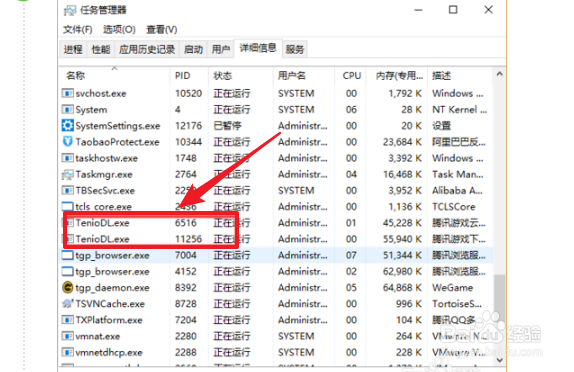Click the svchost.exe process icon
The height and width of the screenshot is (372, 574).
point(67,93)
